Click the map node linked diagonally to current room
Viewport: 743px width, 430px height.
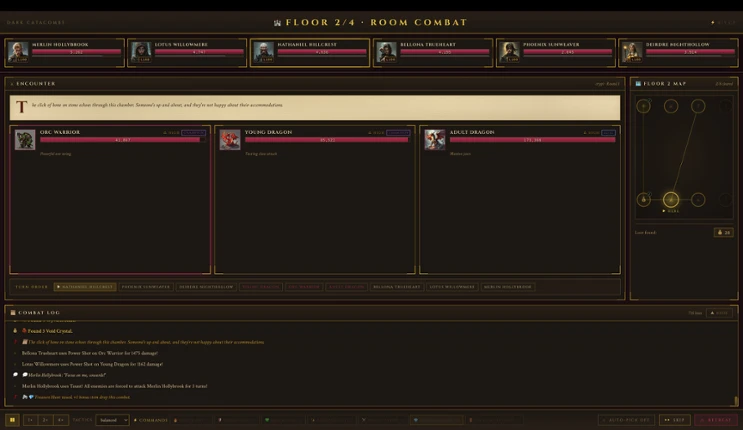tap(698, 106)
